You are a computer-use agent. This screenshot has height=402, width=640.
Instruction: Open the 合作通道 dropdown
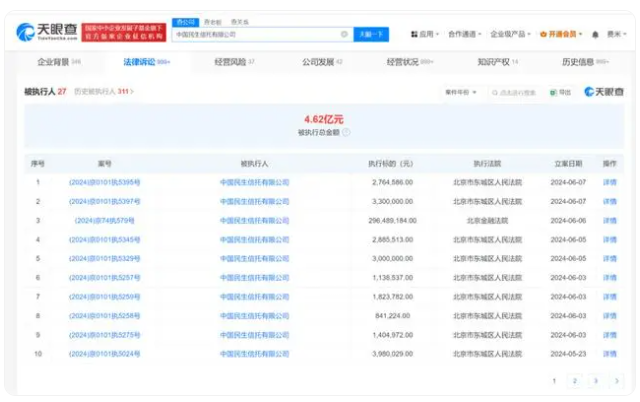coord(465,34)
